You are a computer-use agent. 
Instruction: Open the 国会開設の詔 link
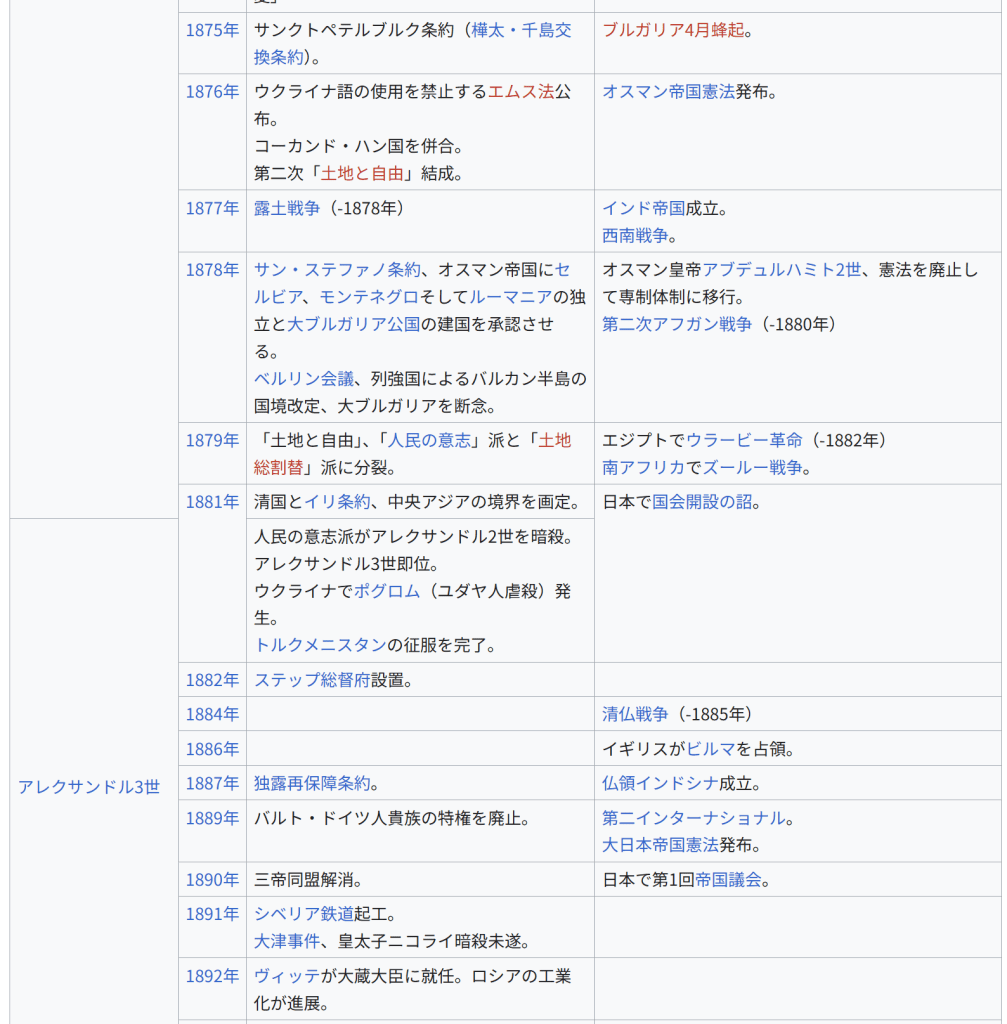tap(702, 502)
